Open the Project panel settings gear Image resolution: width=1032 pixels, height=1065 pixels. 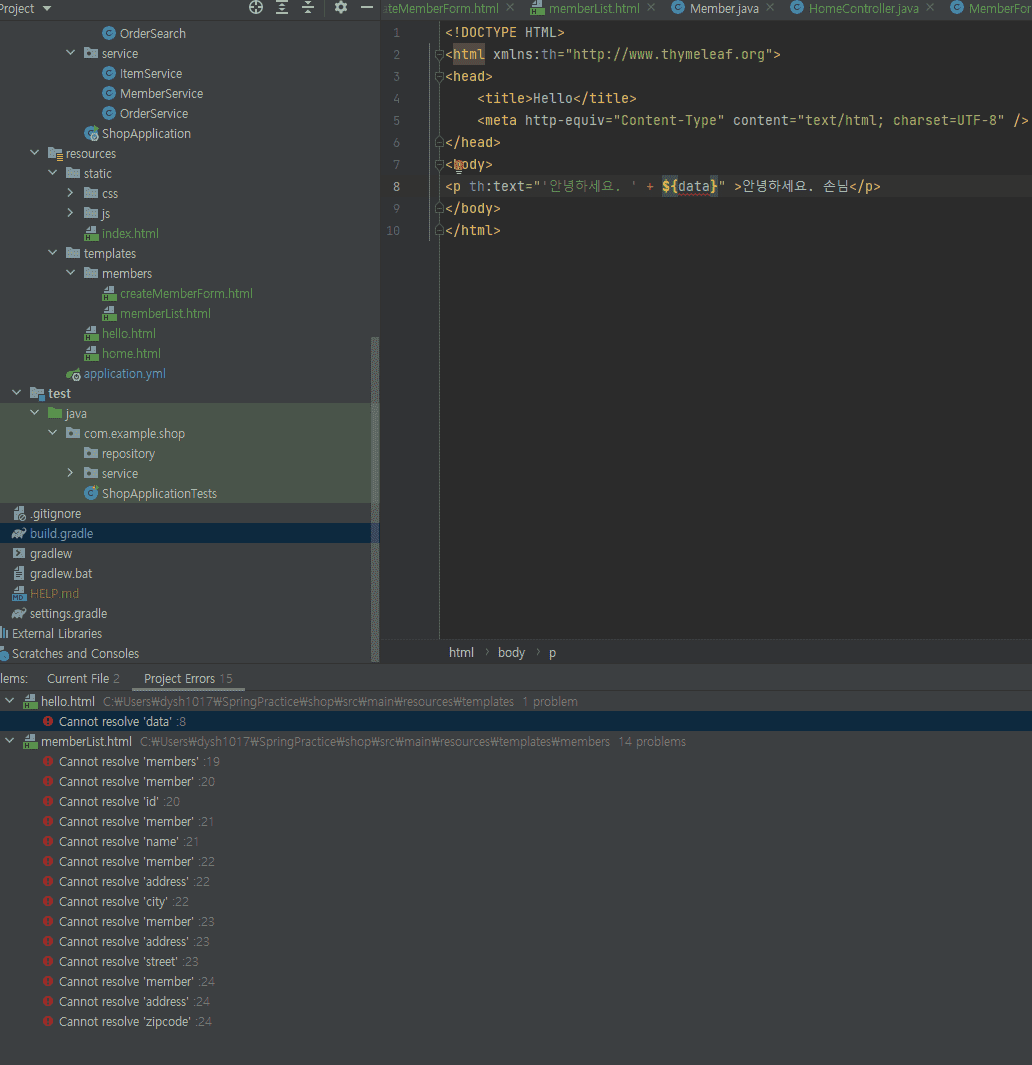point(340,7)
